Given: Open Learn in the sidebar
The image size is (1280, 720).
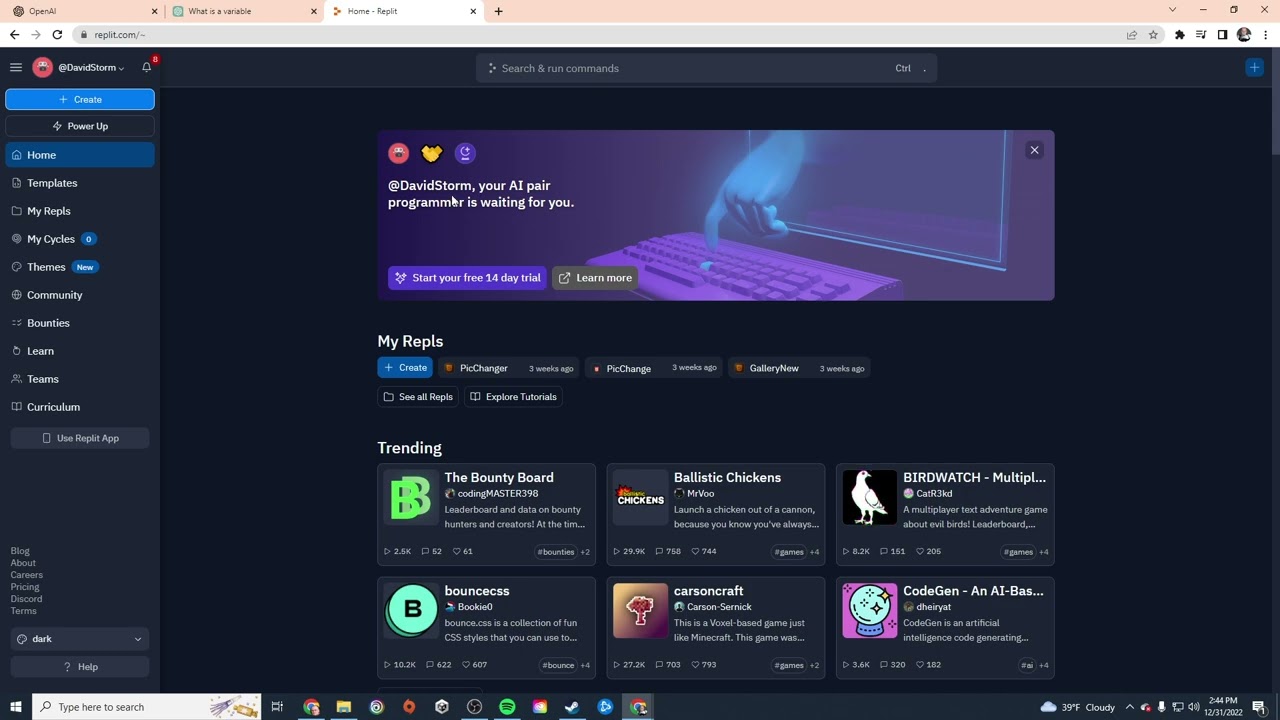Looking at the screenshot, I should click(x=80, y=351).
